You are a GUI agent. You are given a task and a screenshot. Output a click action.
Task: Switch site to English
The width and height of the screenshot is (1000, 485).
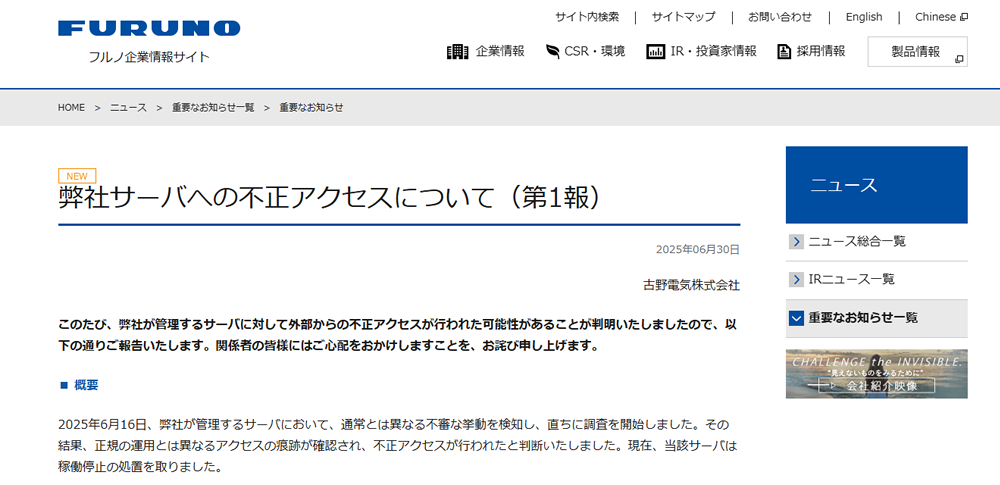pos(864,17)
